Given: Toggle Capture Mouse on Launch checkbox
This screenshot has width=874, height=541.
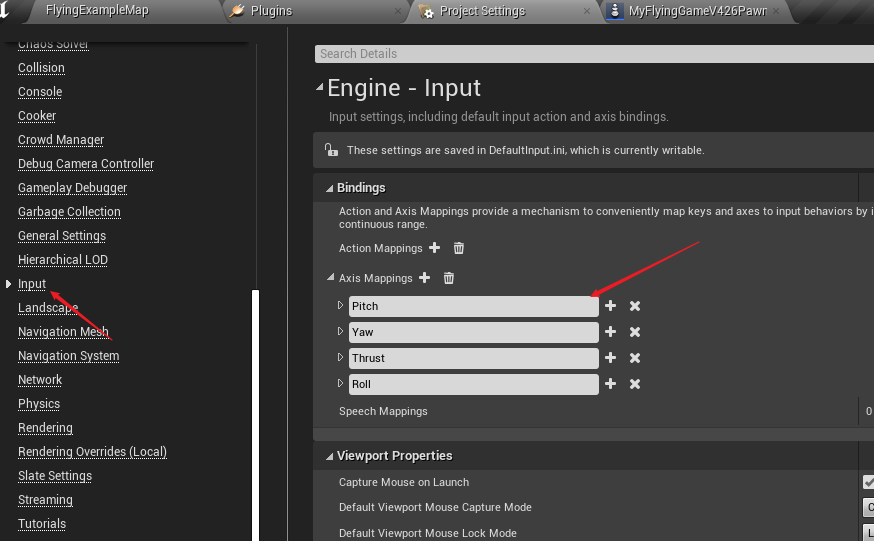Looking at the screenshot, I should (868, 482).
